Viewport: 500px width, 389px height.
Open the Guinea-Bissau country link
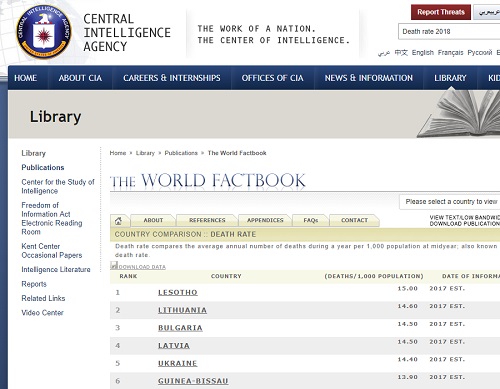pos(193,381)
